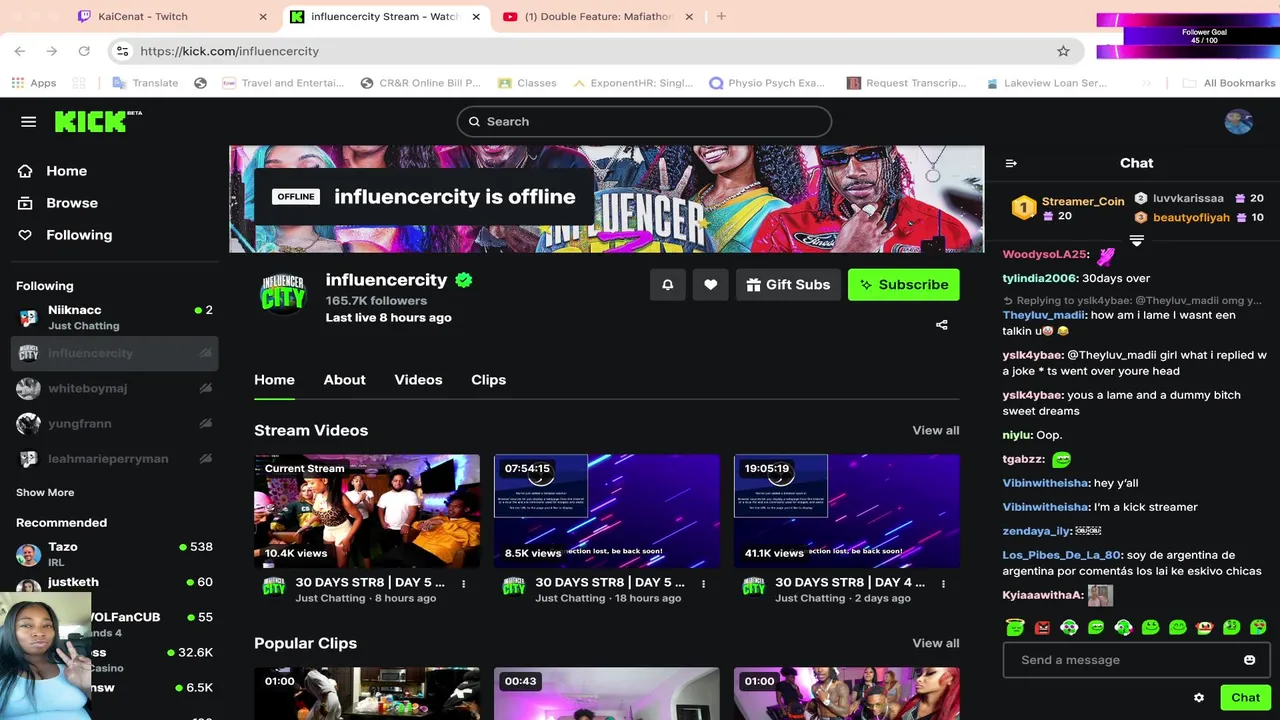Image resolution: width=1280 pixels, height=720 pixels.
Task: Open recommended channel justketh
Action: pos(114,586)
